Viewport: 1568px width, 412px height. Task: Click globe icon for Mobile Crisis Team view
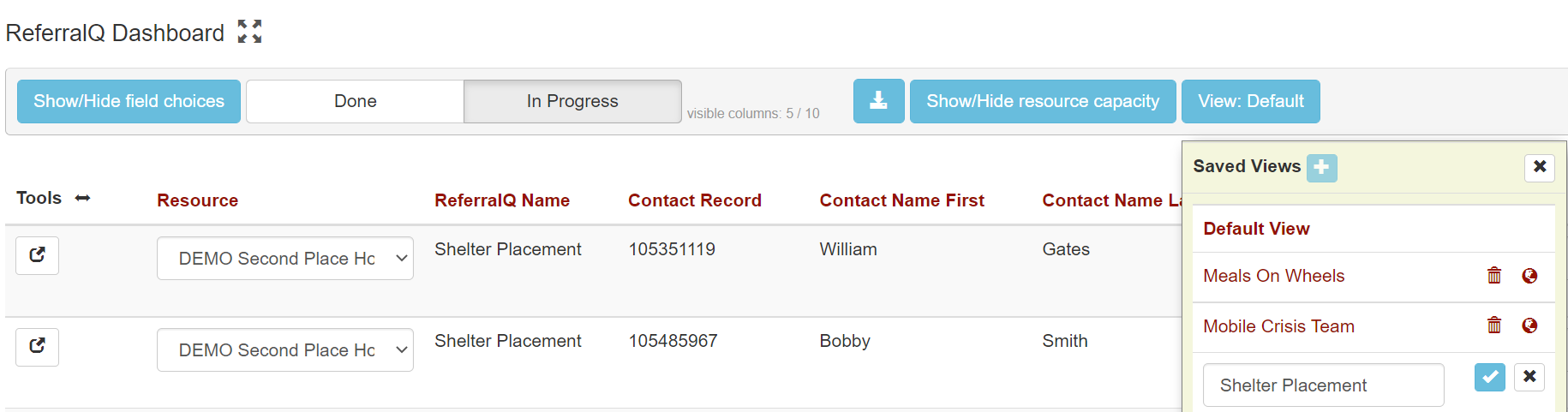(1529, 325)
